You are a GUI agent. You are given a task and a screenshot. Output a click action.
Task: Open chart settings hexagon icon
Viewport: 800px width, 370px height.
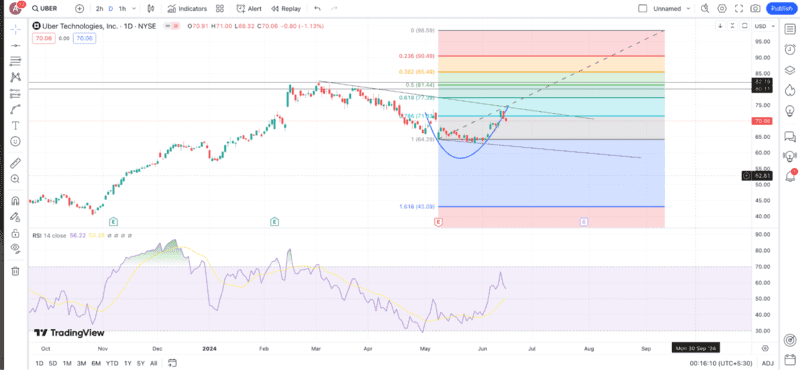point(722,9)
